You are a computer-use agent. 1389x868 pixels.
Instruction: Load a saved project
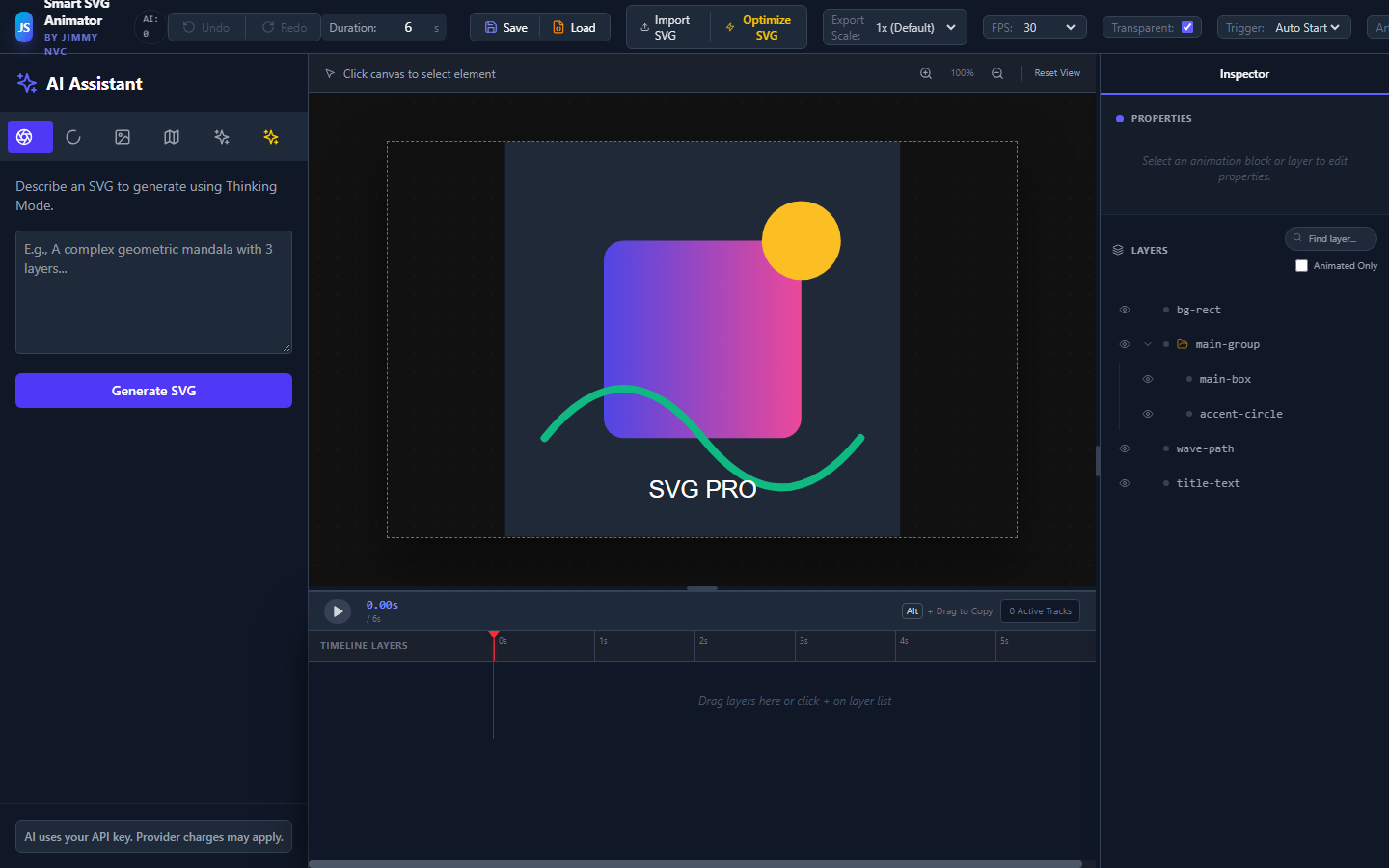575,27
